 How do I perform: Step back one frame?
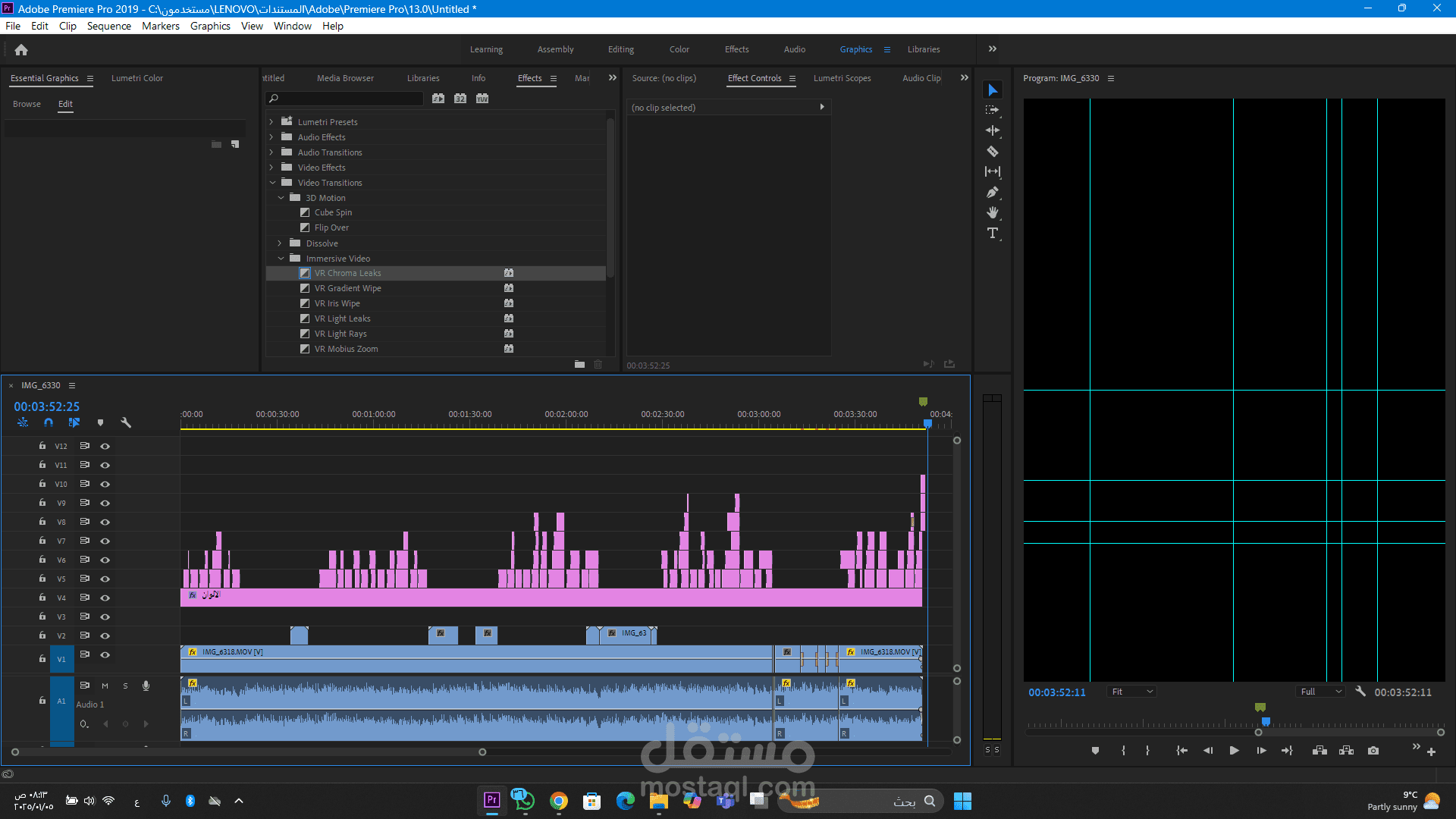tap(1208, 751)
